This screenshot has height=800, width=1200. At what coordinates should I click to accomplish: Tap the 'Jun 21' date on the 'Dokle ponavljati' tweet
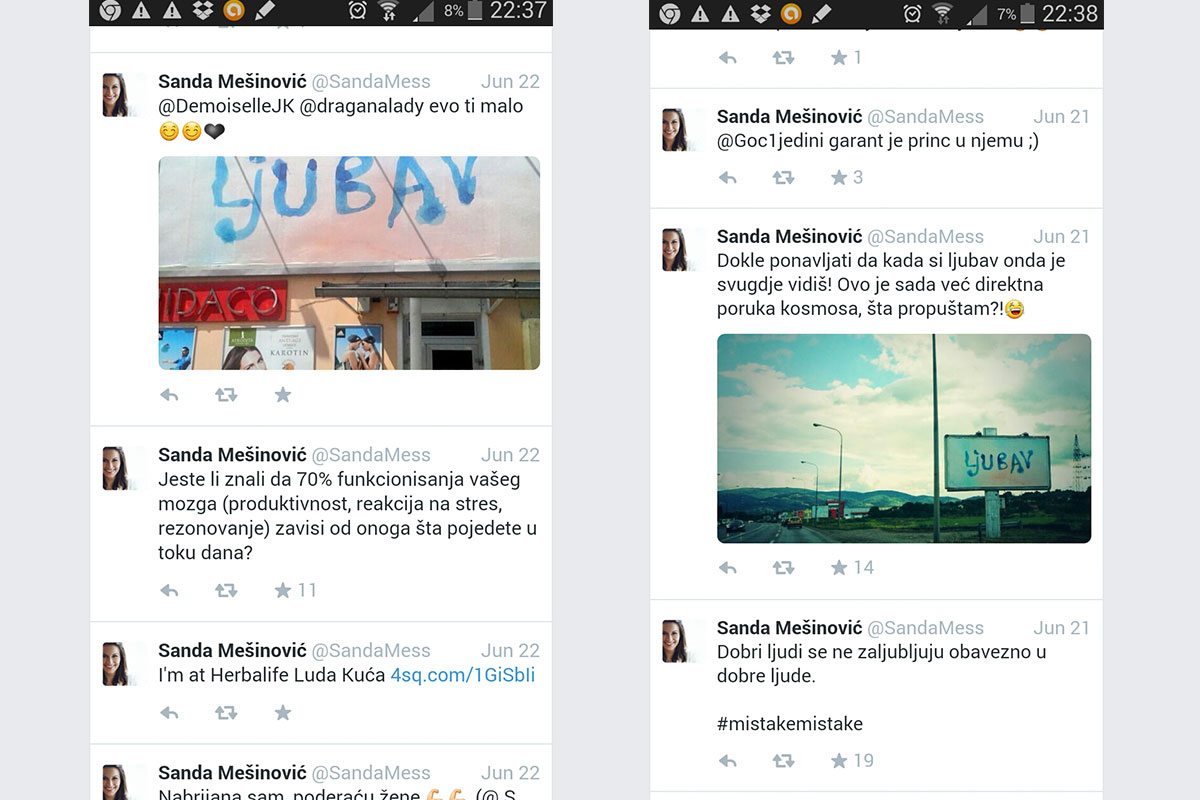click(1062, 237)
